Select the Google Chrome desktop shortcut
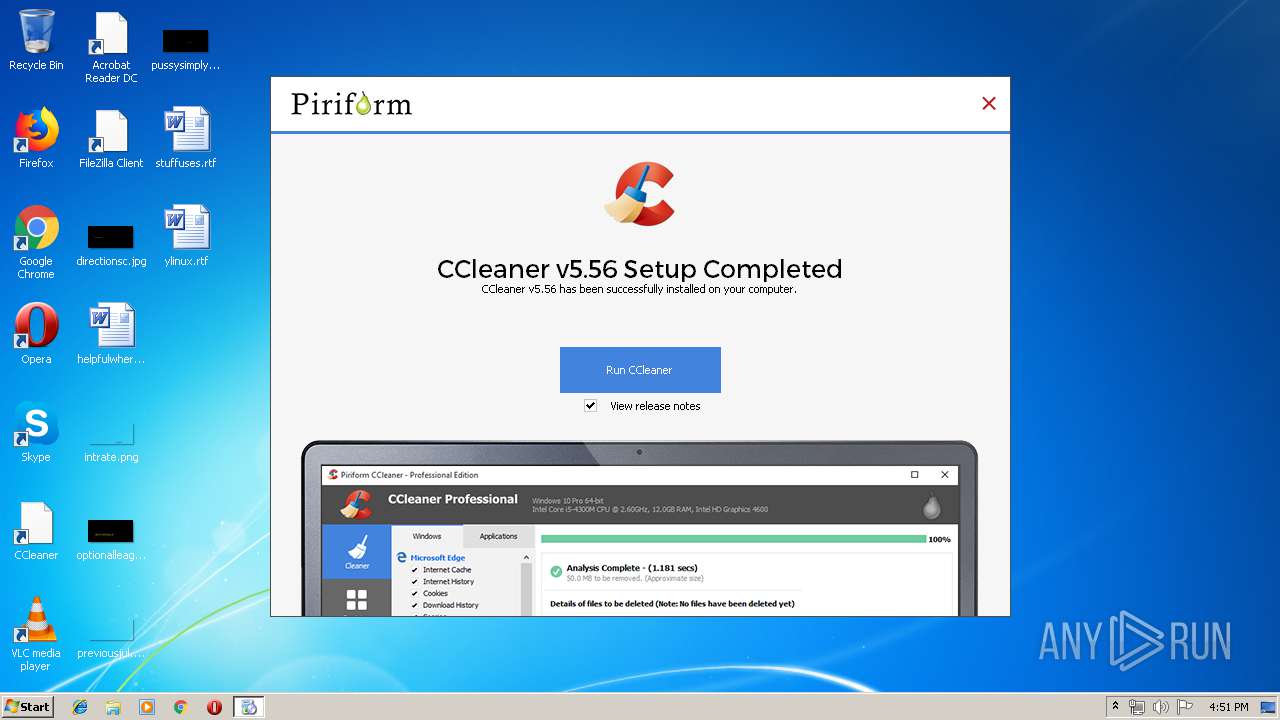The image size is (1280, 720). click(36, 242)
